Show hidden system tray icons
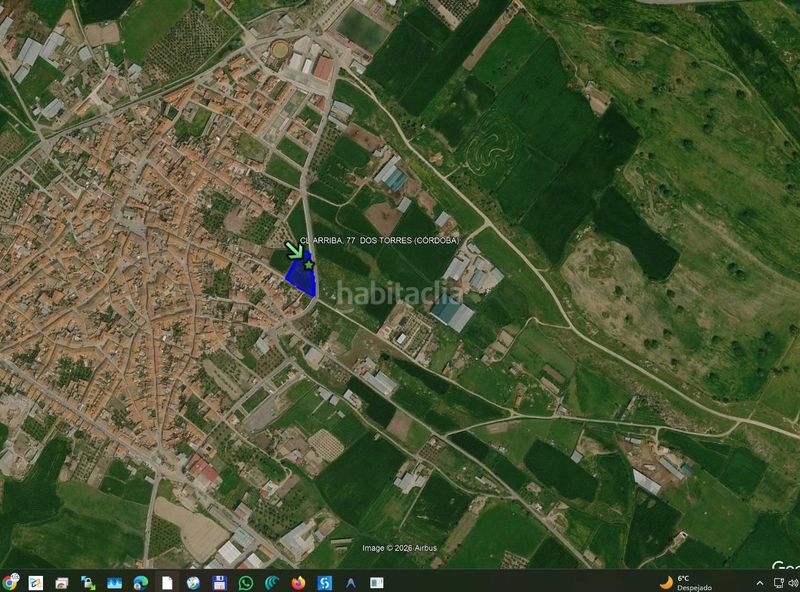This screenshot has width=800, height=592. click(760, 583)
